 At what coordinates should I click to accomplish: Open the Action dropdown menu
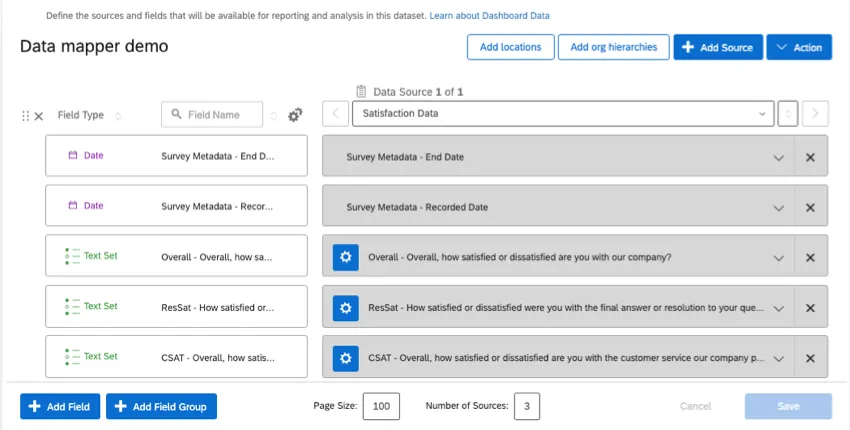coord(798,47)
